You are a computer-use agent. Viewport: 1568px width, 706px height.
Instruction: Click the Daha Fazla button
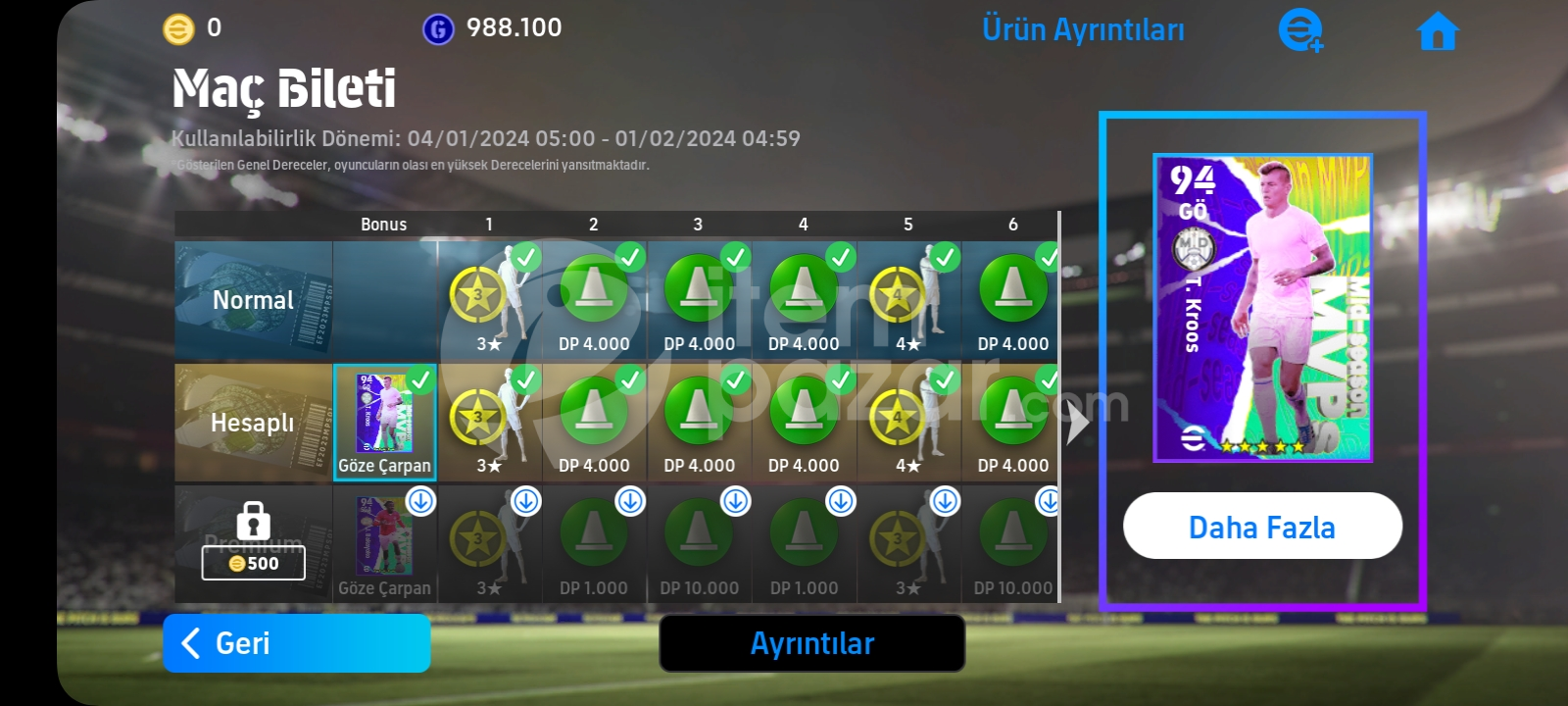click(1262, 527)
